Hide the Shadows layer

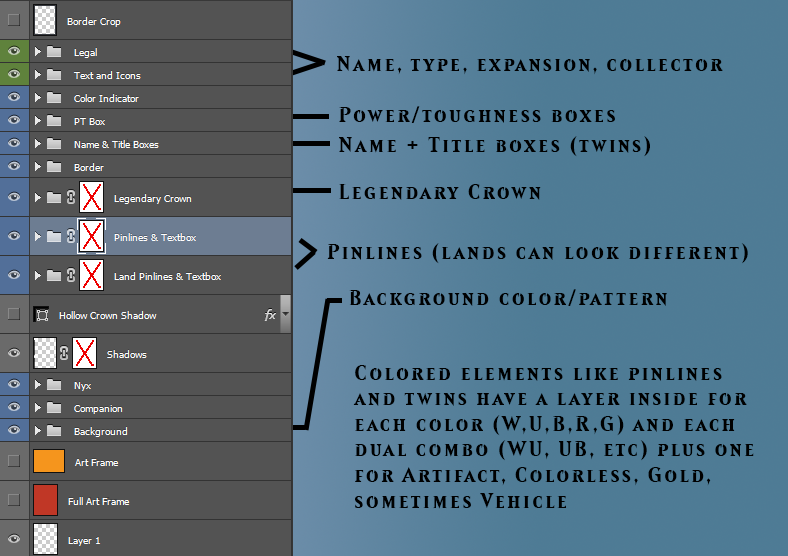[x=14, y=353]
